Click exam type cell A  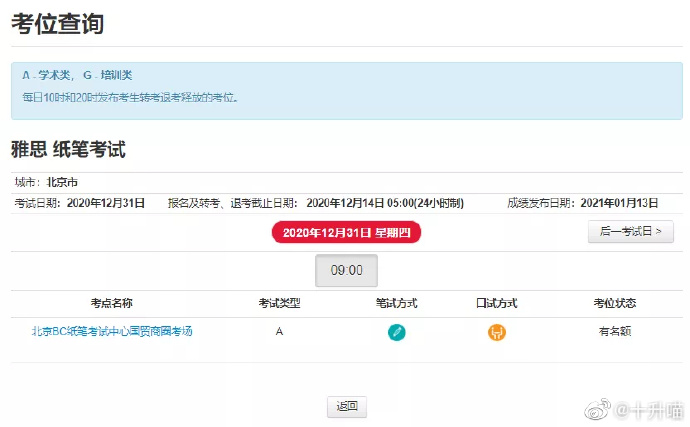279,331
